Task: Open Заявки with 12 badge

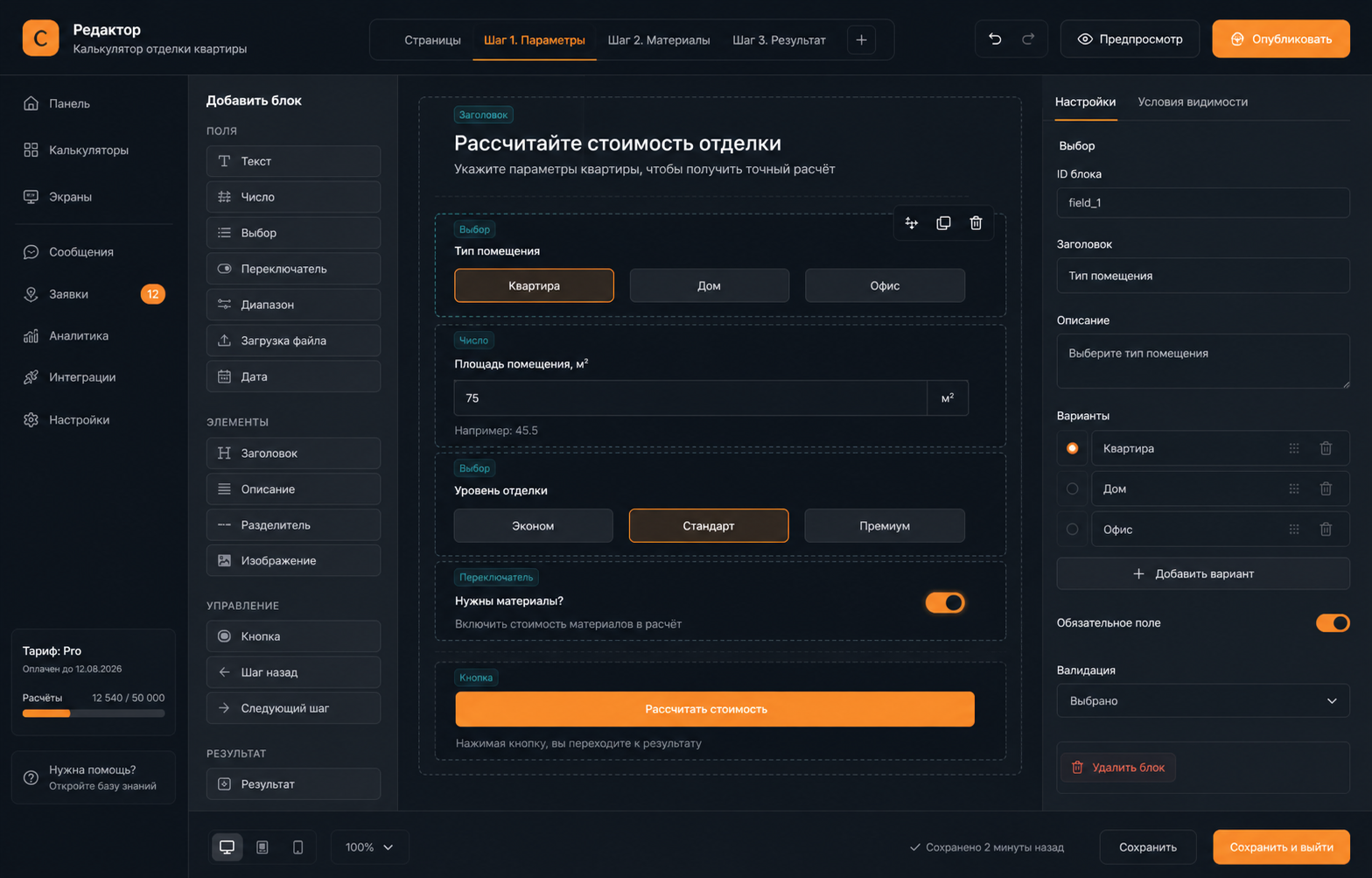Action: click(93, 294)
